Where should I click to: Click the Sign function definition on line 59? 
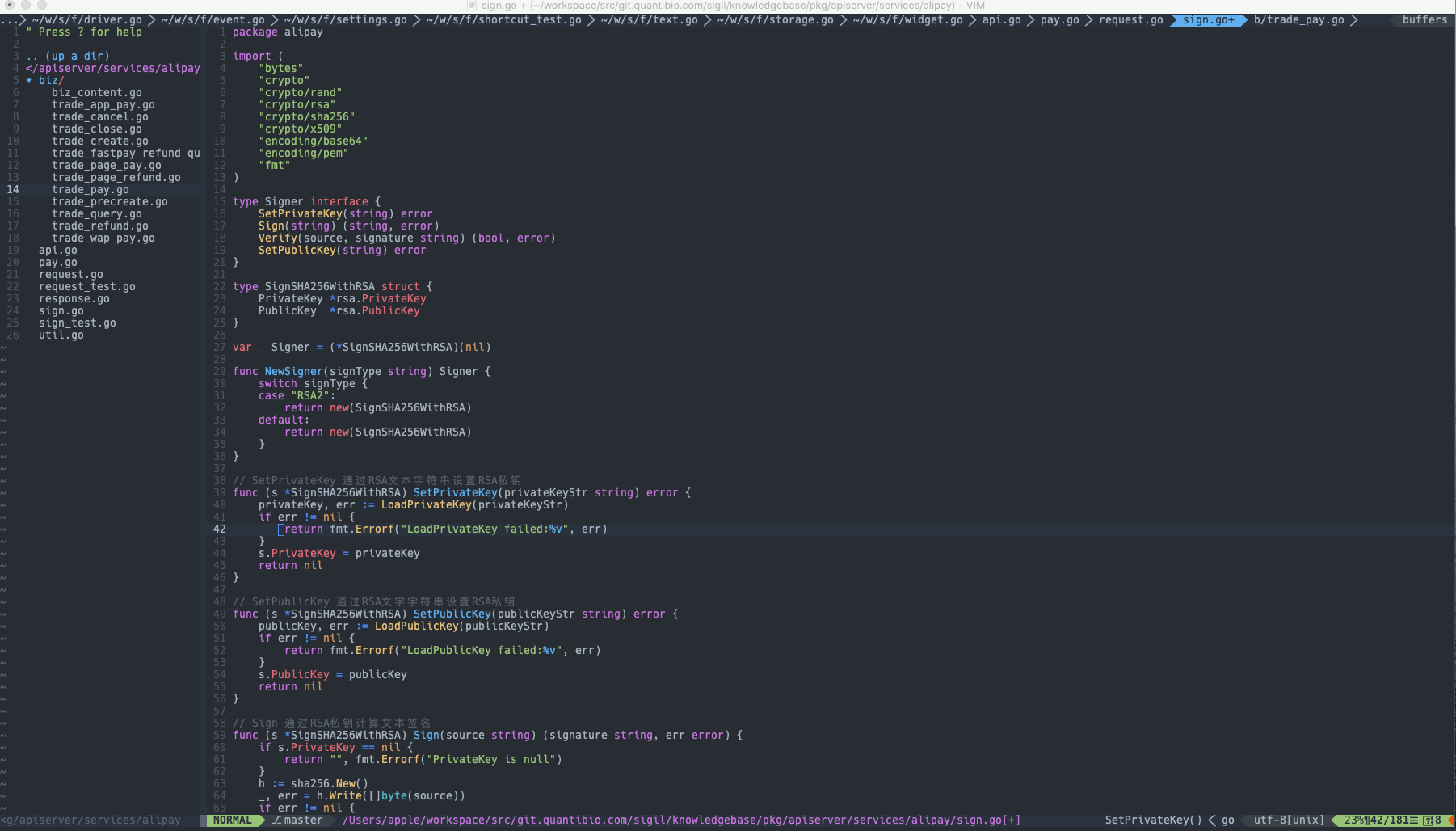pyautogui.click(x=488, y=735)
